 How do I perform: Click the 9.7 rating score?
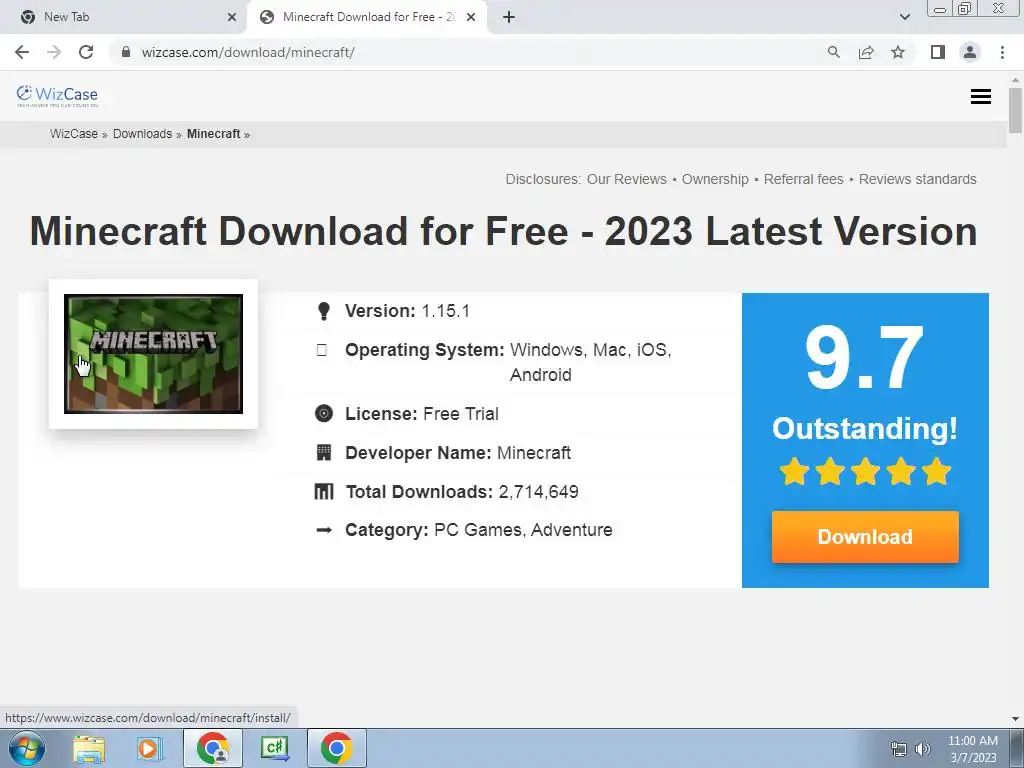click(x=865, y=358)
